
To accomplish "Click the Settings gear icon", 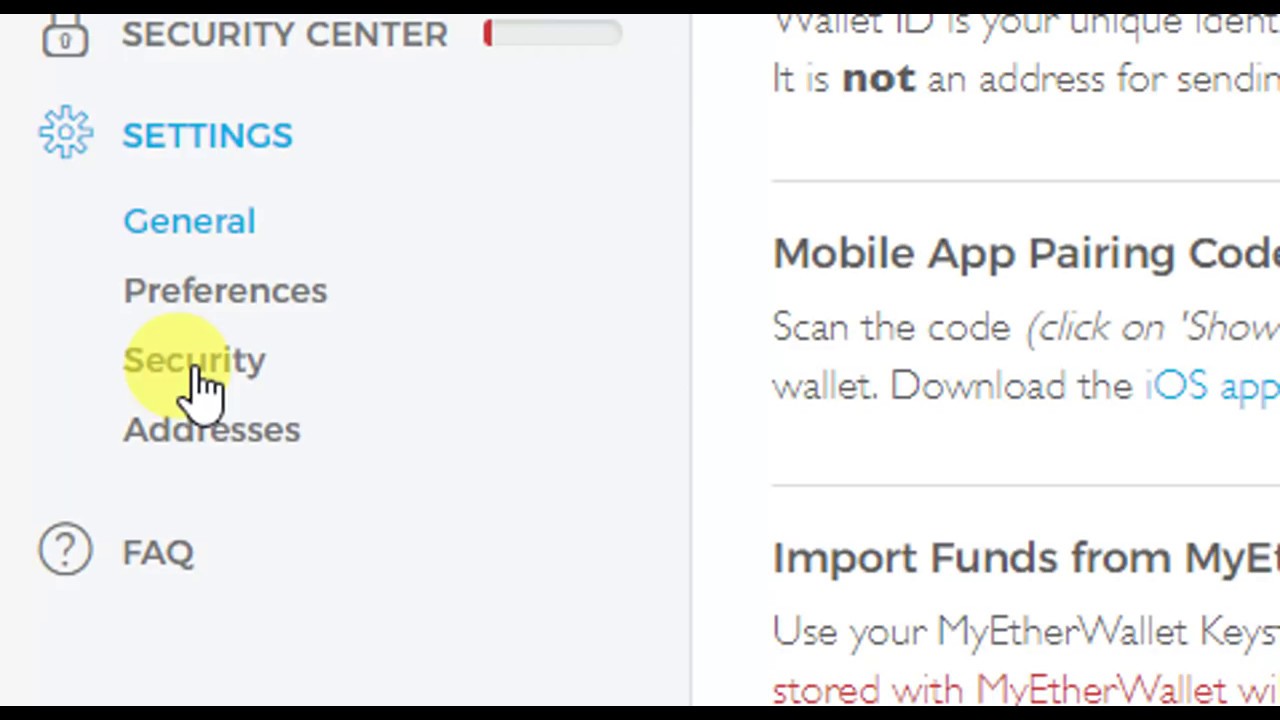I will [x=66, y=133].
